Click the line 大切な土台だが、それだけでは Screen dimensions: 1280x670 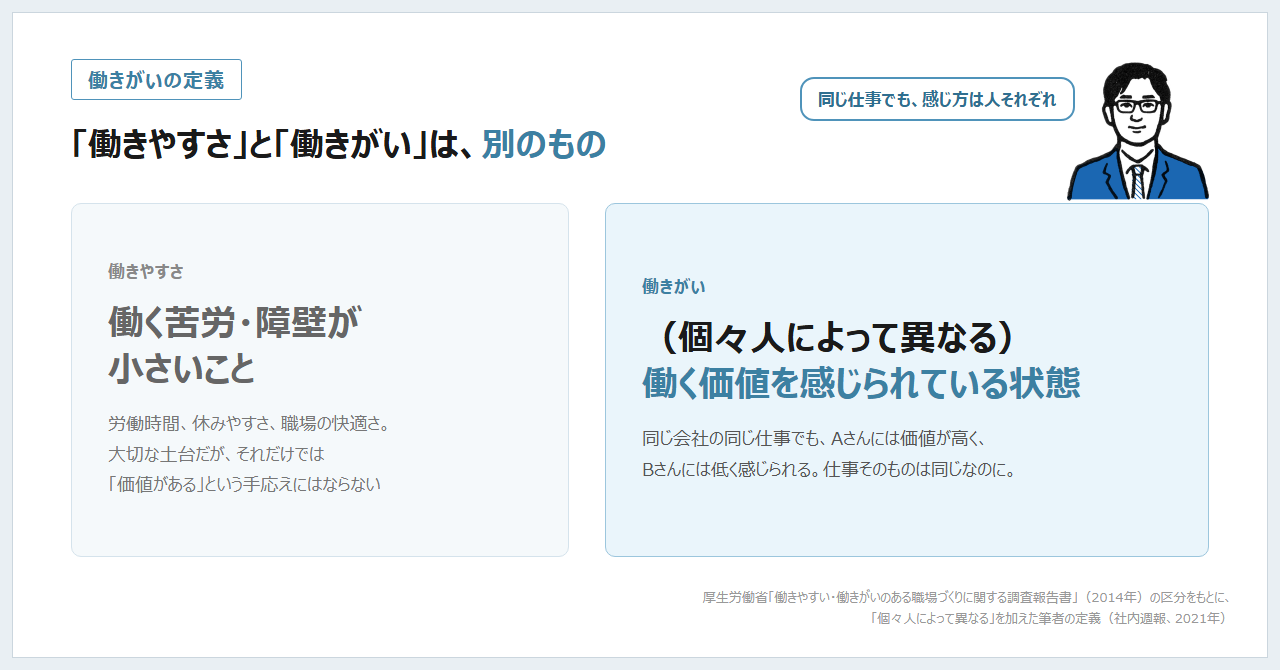coord(216,453)
